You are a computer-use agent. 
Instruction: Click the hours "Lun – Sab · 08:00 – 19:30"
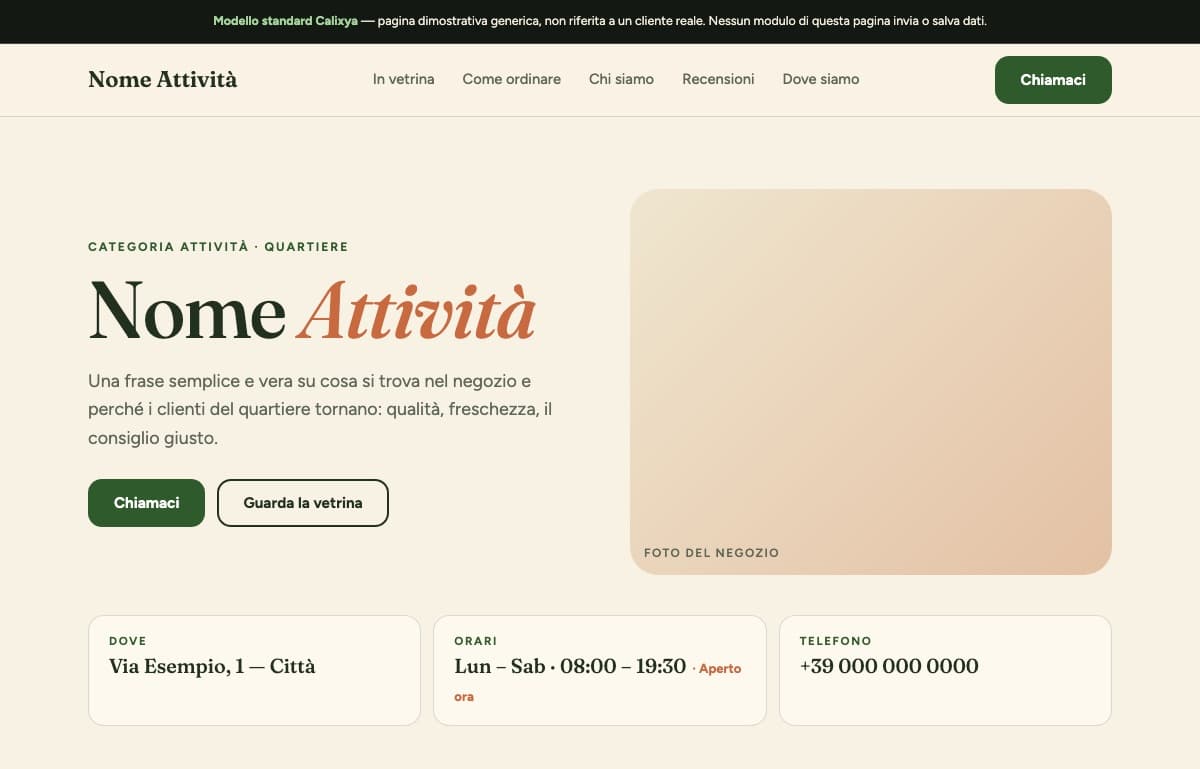click(x=570, y=667)
